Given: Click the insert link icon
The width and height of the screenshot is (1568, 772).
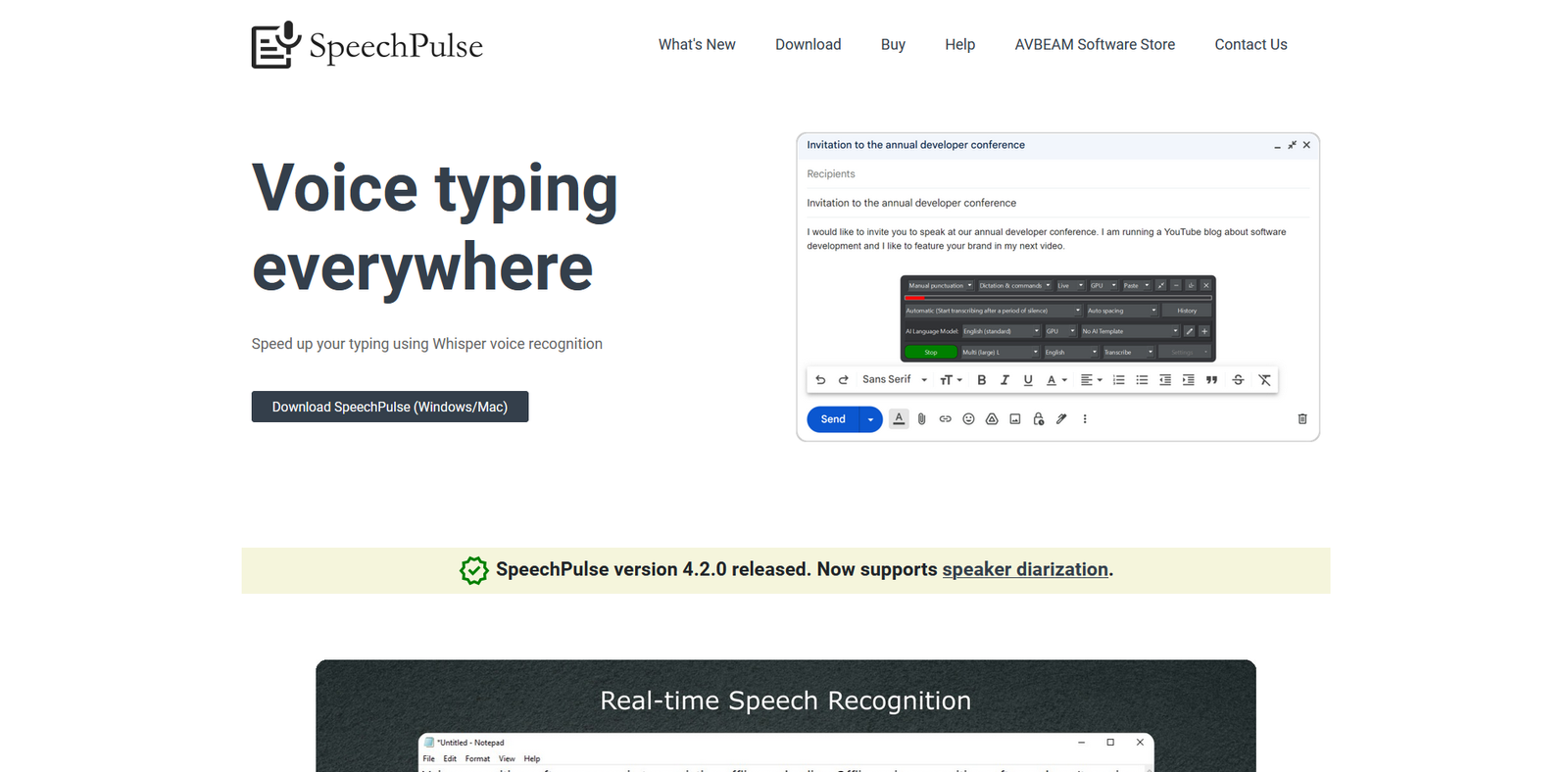Looking at the screenshot, I should point(945,419).
